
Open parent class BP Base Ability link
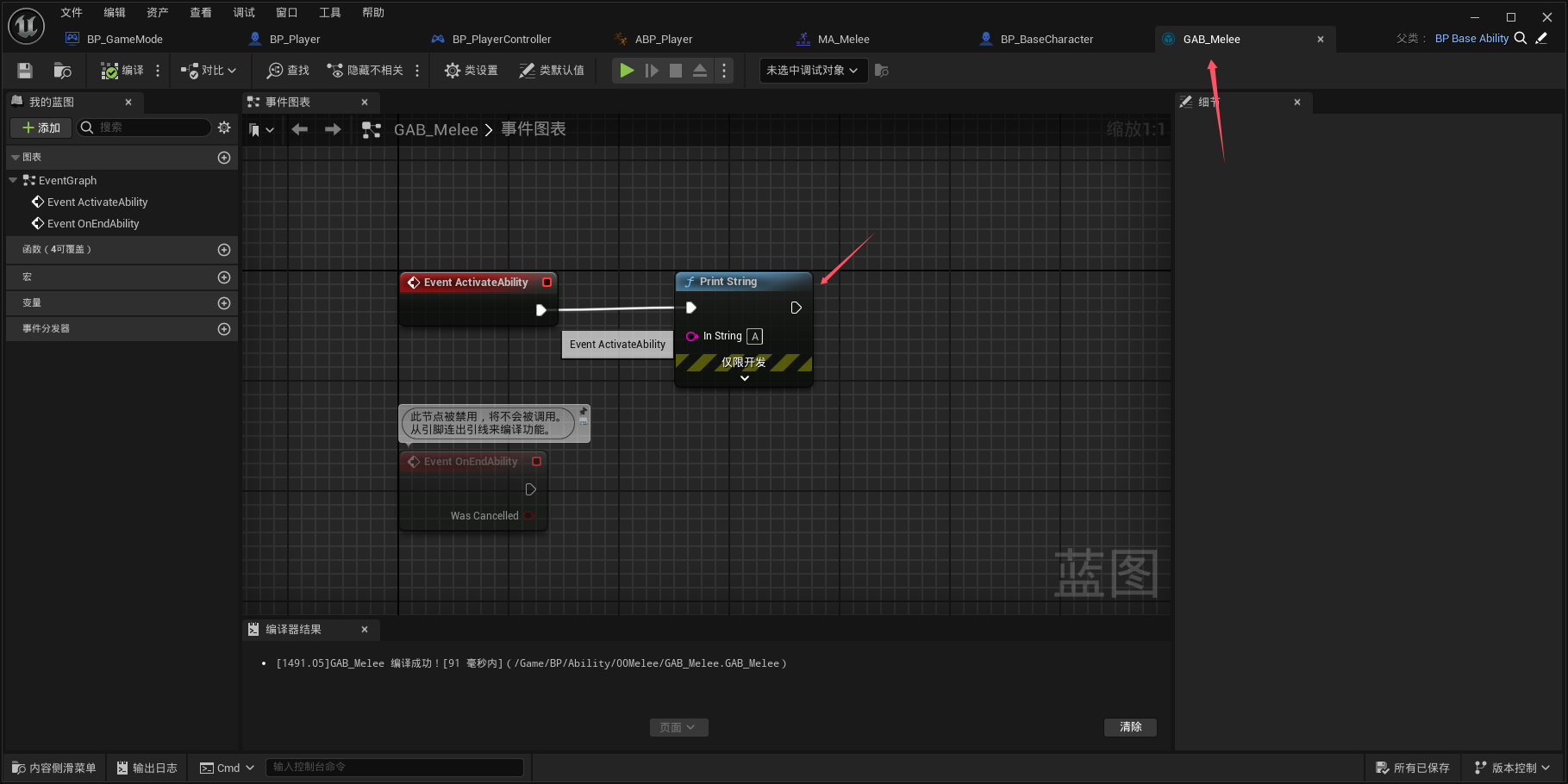coord(1471,39)
